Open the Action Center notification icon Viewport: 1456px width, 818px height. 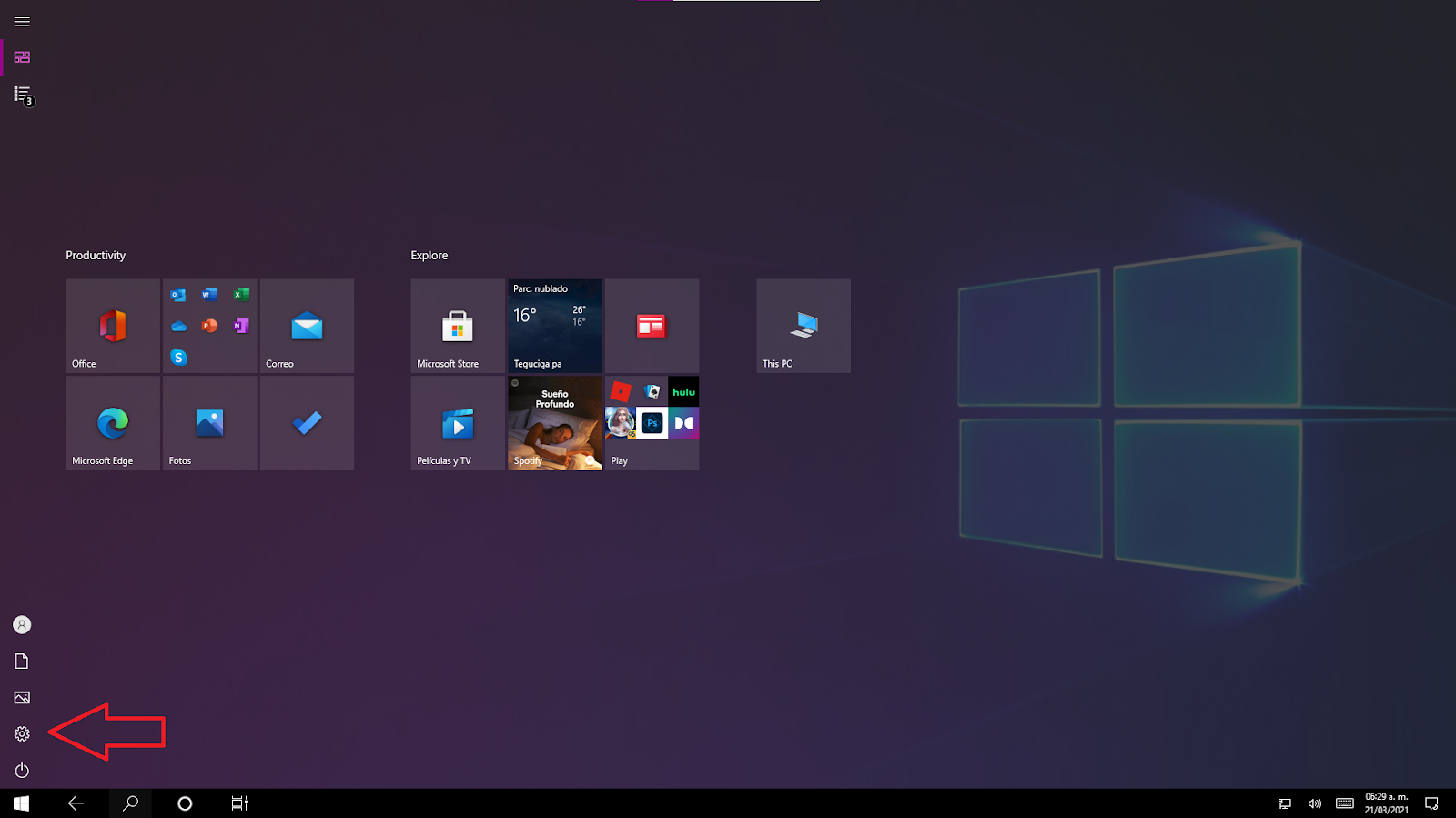[1431, 803]
